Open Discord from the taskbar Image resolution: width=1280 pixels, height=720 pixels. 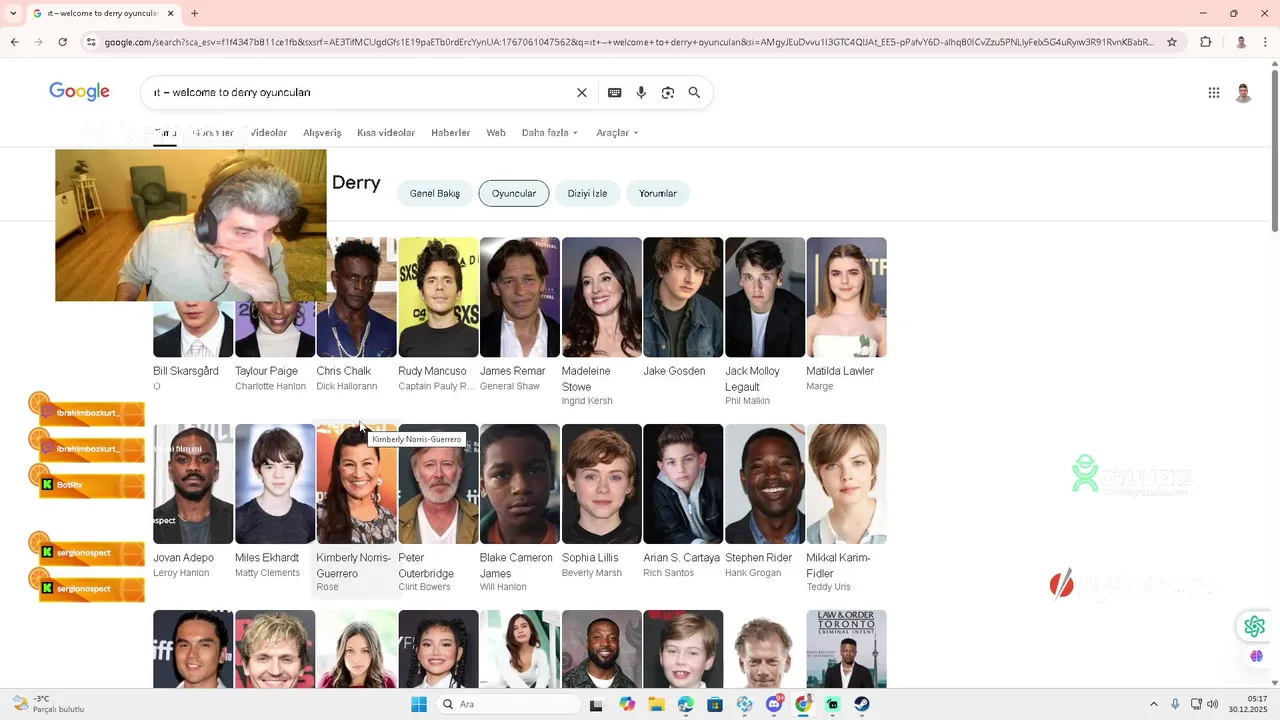[774, 704]
